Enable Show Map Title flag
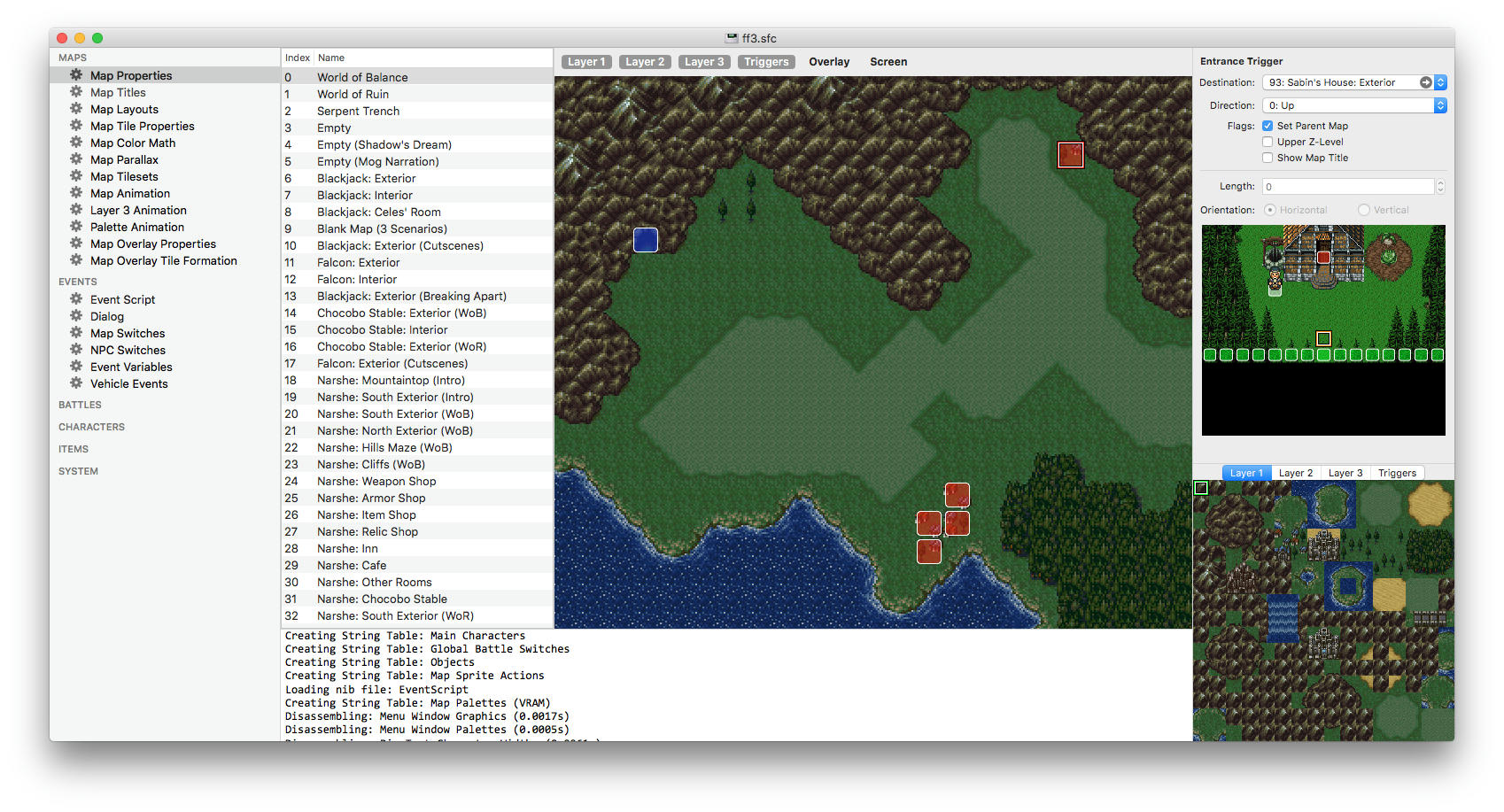This screenshot has width=1504, height=812. 1268,158
